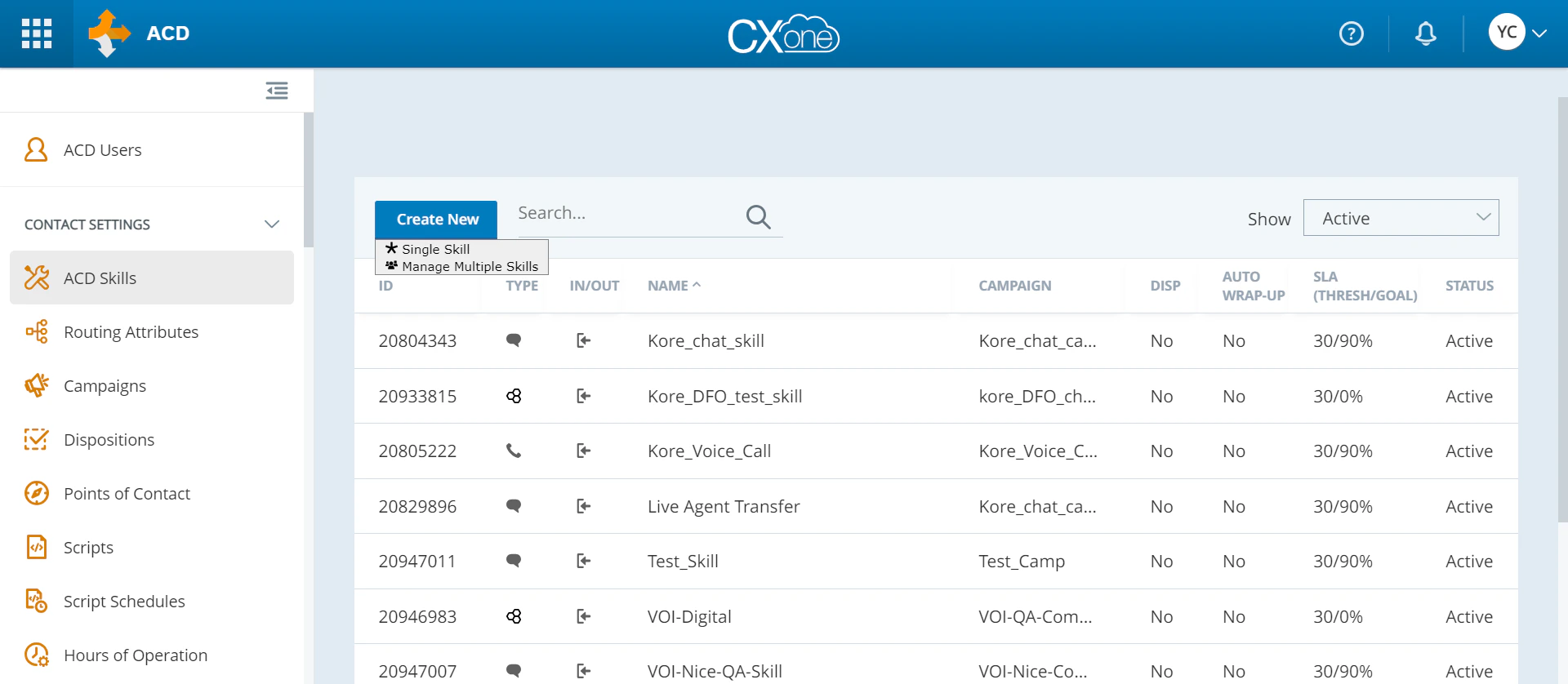Click inbound arrow icon for Test_Skill row
1568x684 pixels.
point(583,561)
